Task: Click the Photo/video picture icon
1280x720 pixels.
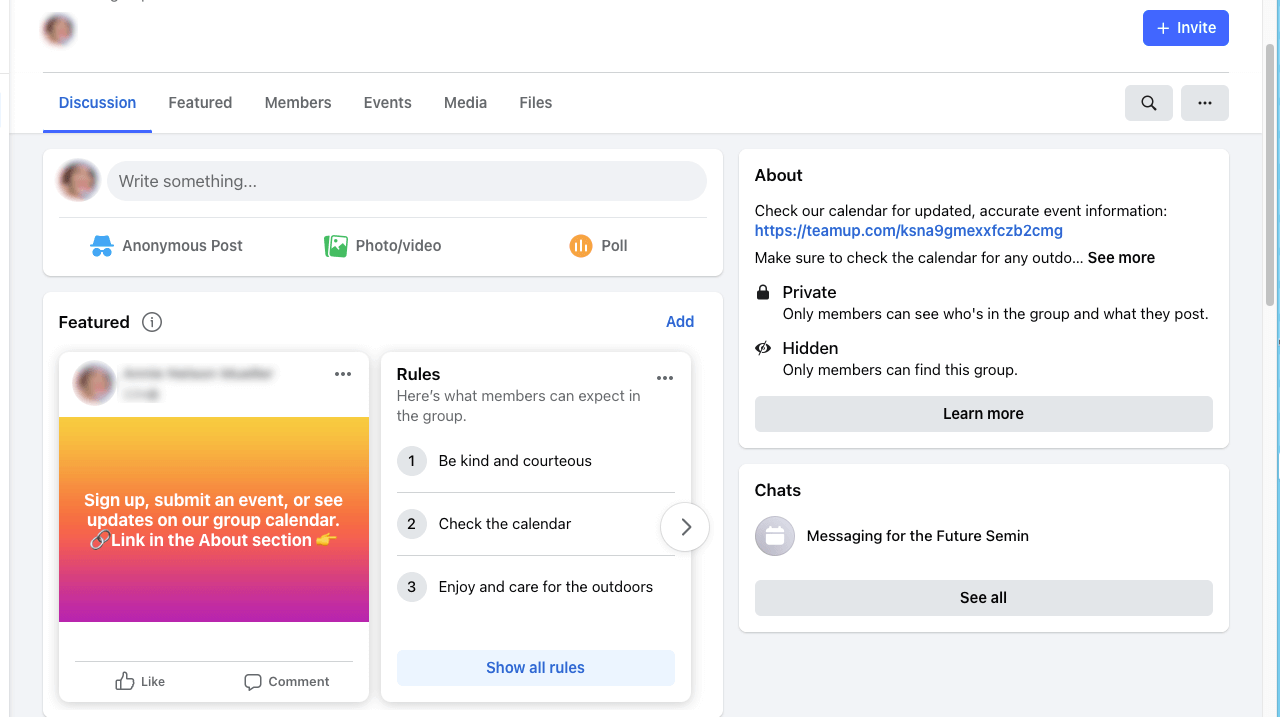Action: coord(336,246)
